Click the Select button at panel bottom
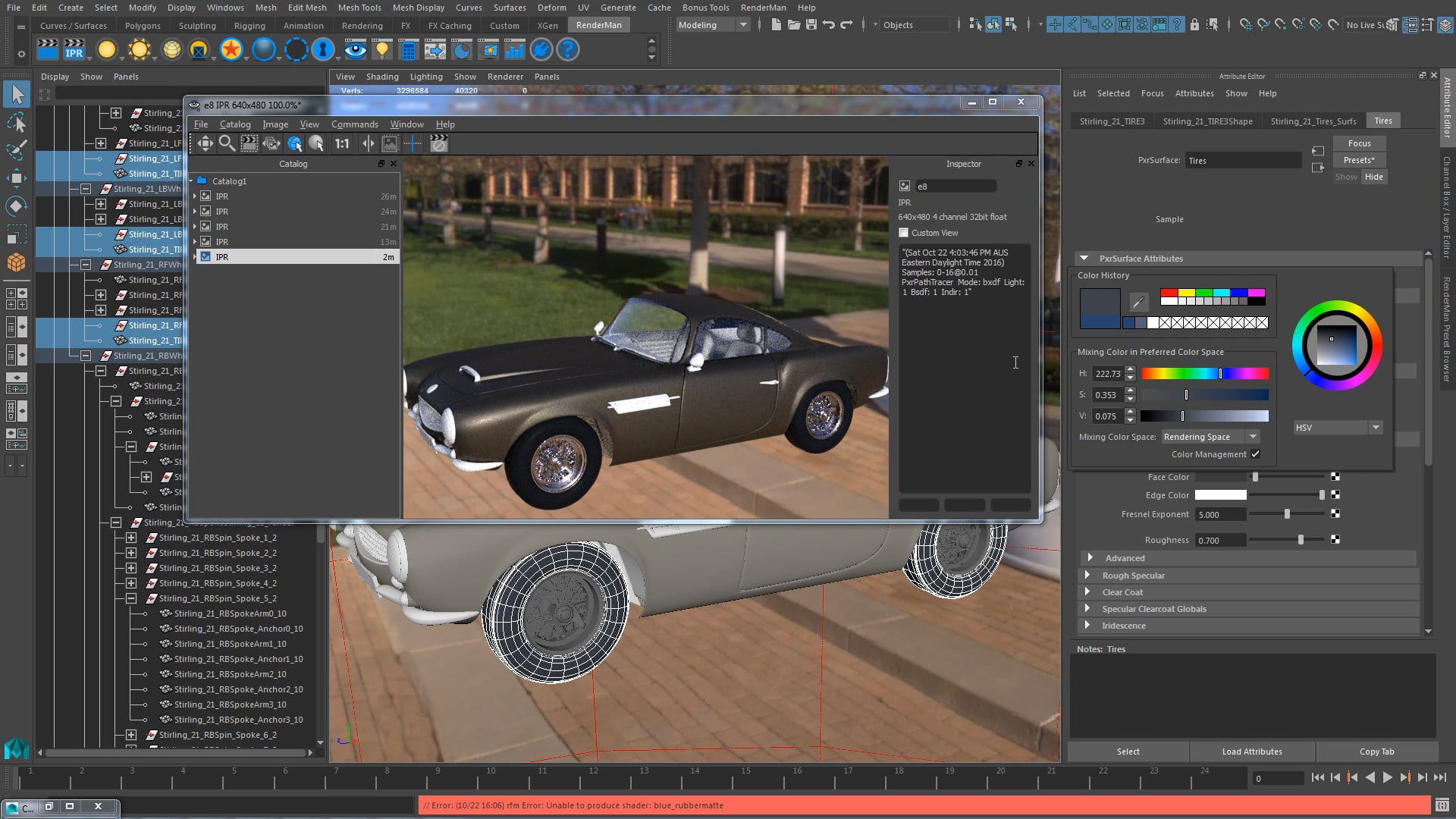1456x819 pixels. click(x=1128, y=752)
